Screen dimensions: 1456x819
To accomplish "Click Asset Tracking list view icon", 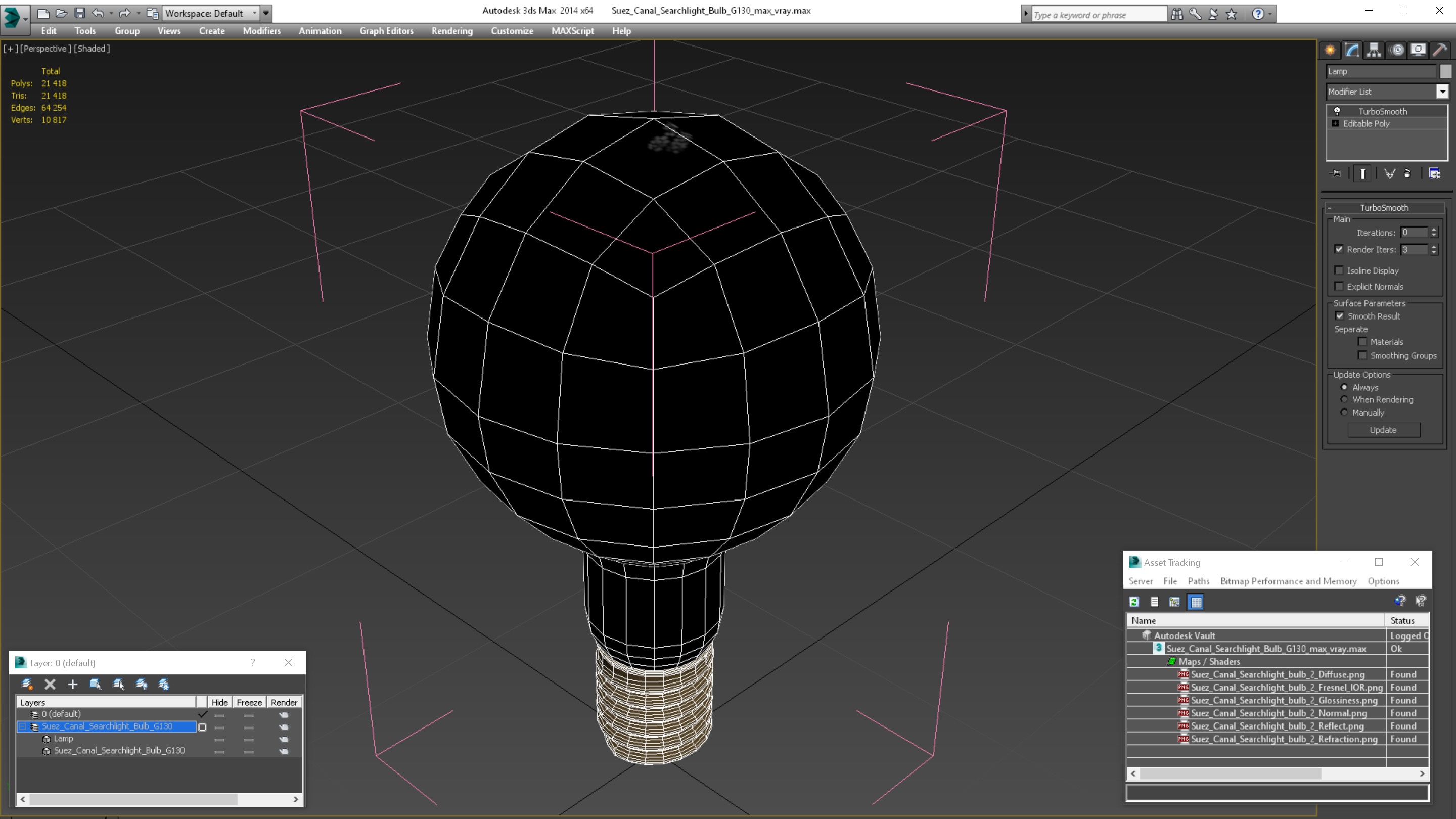I will pyautogui.click(x=1155, y=602).
